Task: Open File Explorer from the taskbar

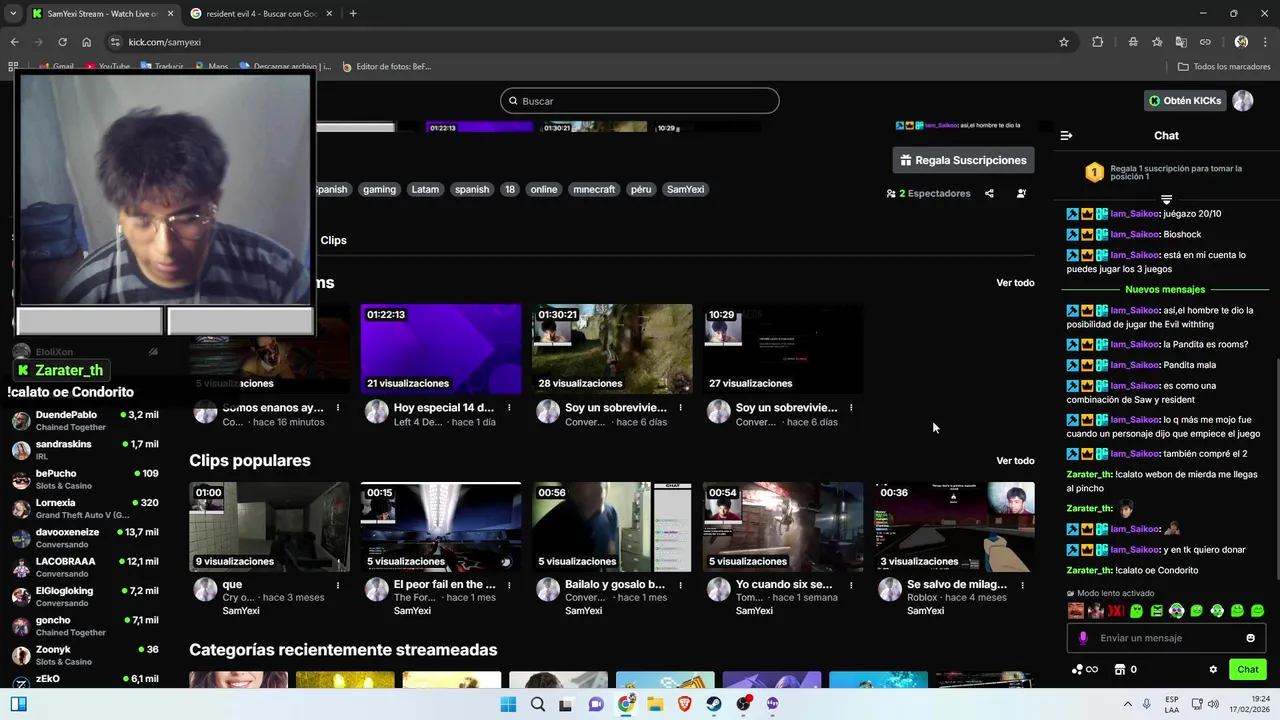Action: (x=655, y=704)
